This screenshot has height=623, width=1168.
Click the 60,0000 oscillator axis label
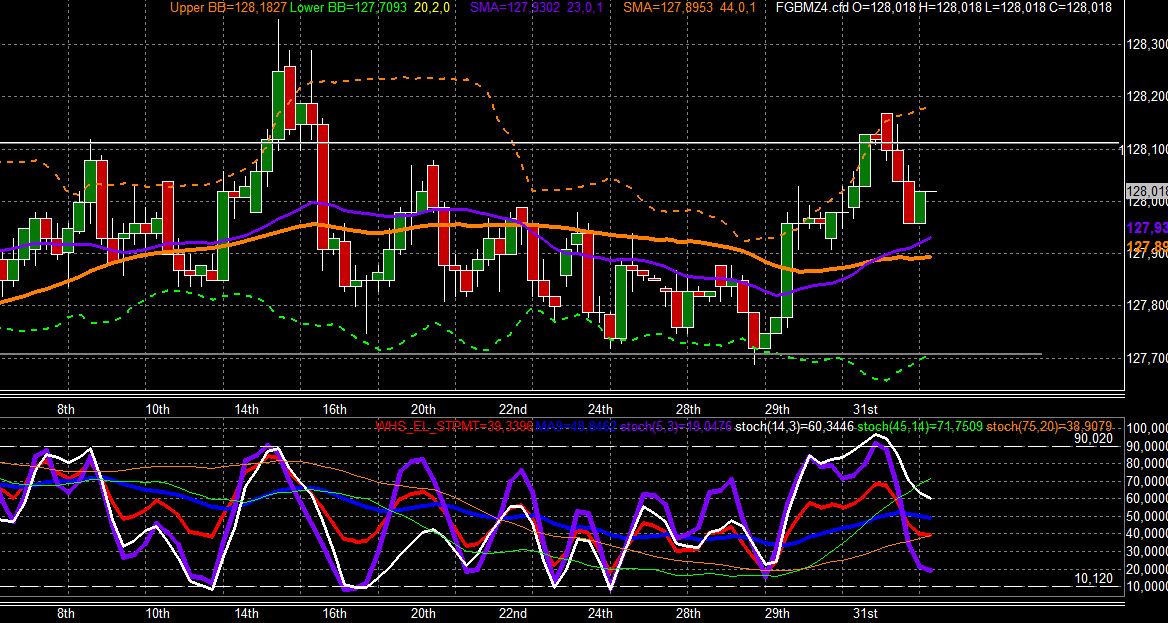[1148, 499]
